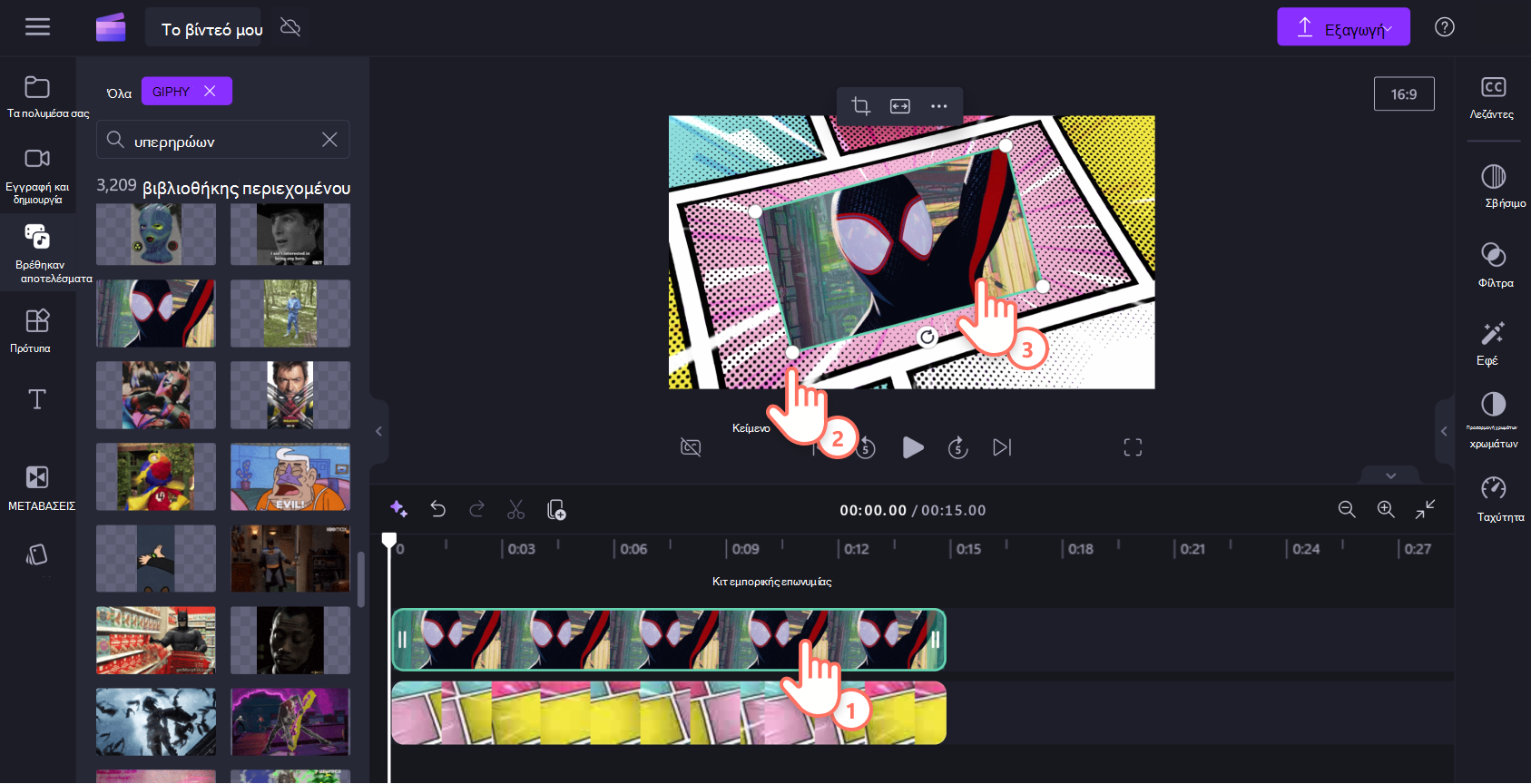The image size is (1531, 784).
Task: Open the brand kit sidebar icon
Action: [37, 554]
